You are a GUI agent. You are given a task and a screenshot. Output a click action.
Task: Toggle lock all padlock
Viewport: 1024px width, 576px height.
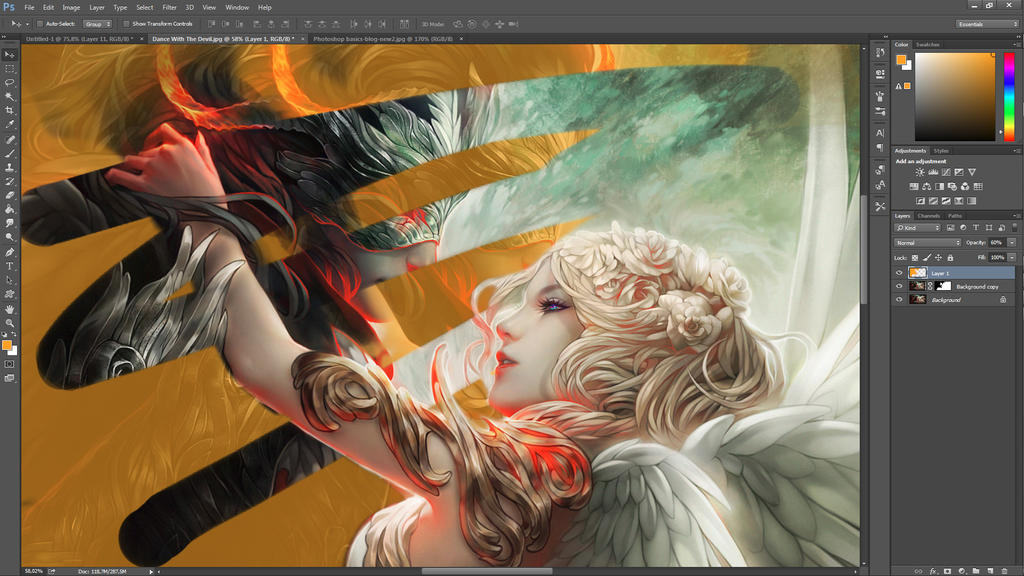(x=950, y=258)
